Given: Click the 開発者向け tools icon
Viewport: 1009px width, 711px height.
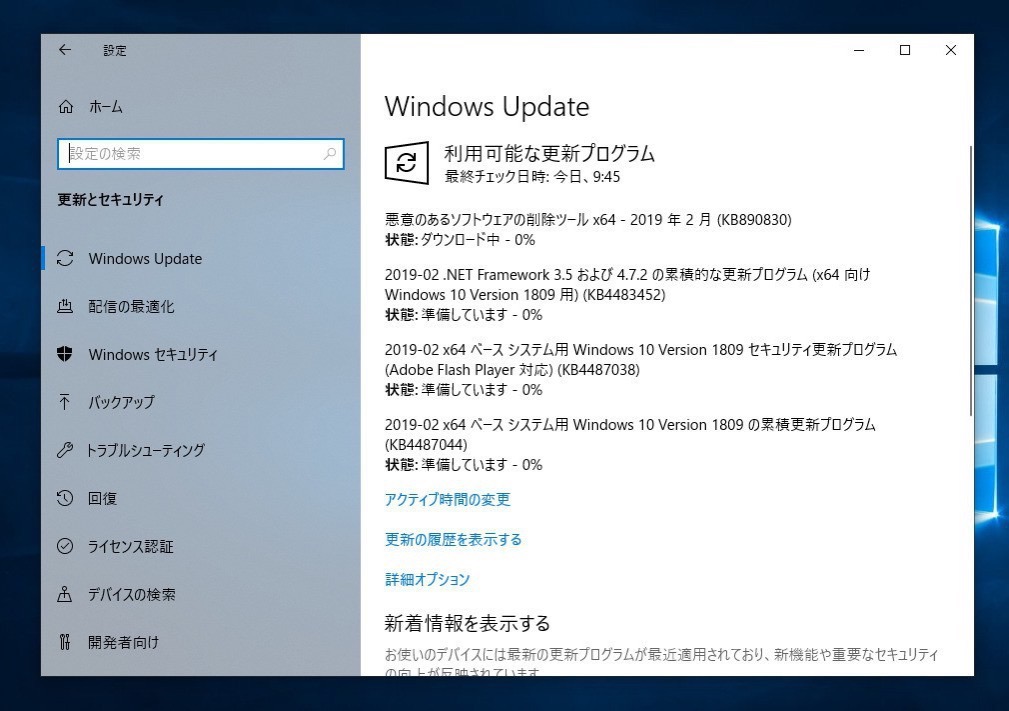Looking at the screenshot, I should click(64, 642).
